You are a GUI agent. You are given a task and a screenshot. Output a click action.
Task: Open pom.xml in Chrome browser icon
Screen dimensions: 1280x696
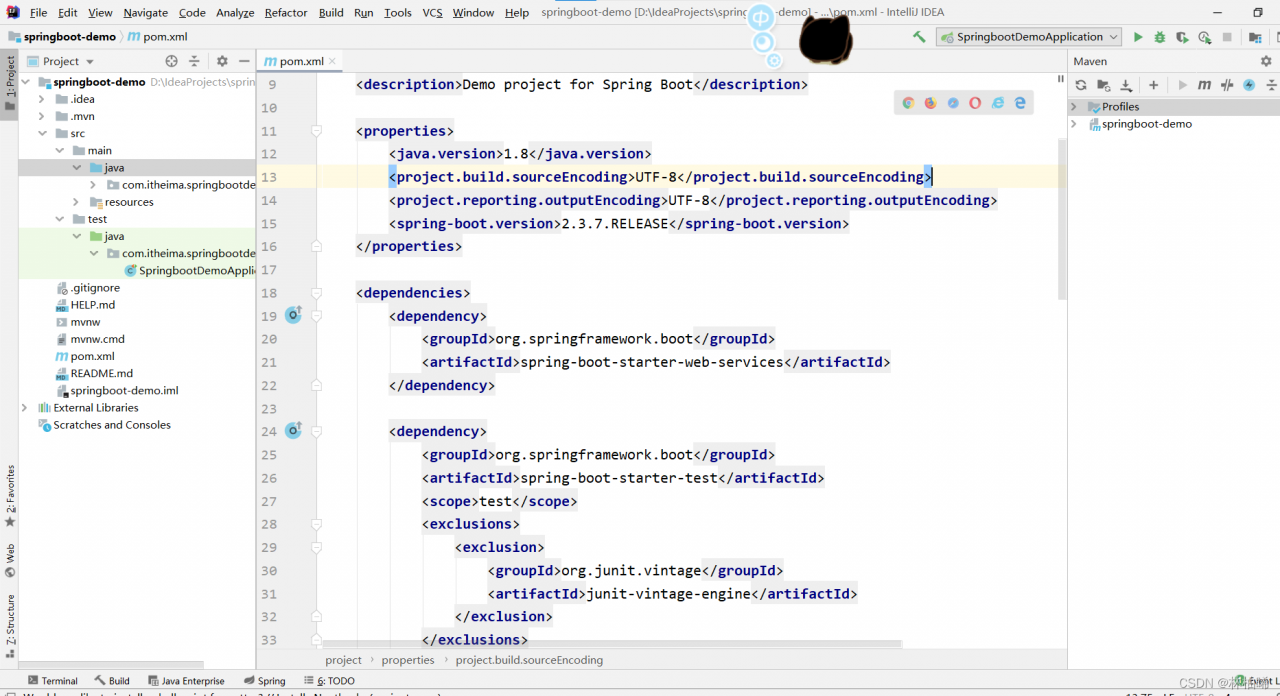click(908, 103)
